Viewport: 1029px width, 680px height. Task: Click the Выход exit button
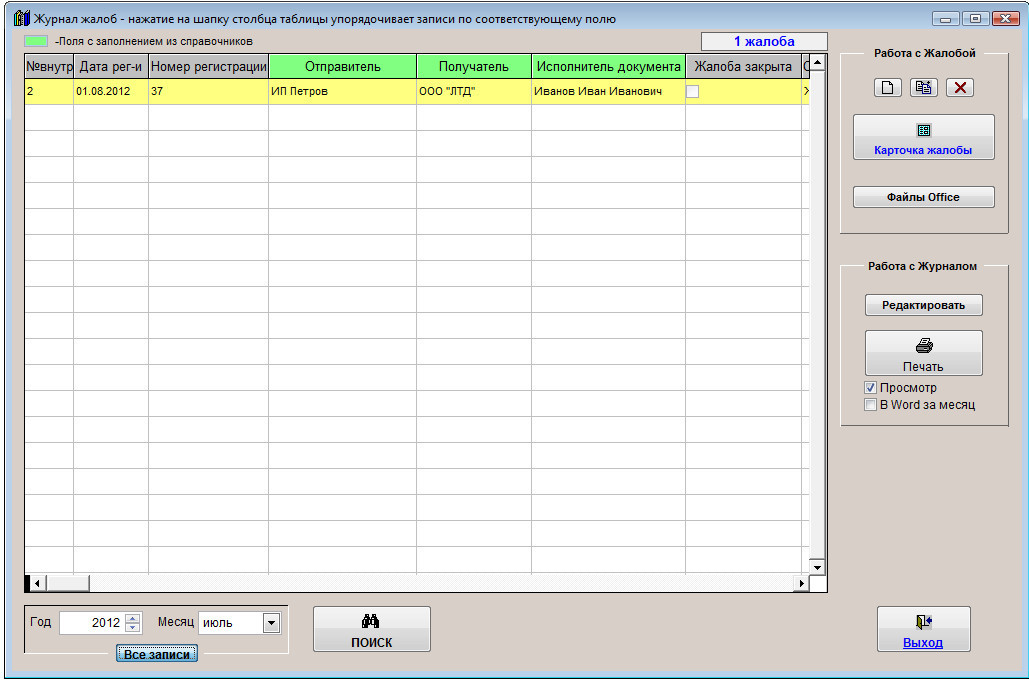pos(923,629)
